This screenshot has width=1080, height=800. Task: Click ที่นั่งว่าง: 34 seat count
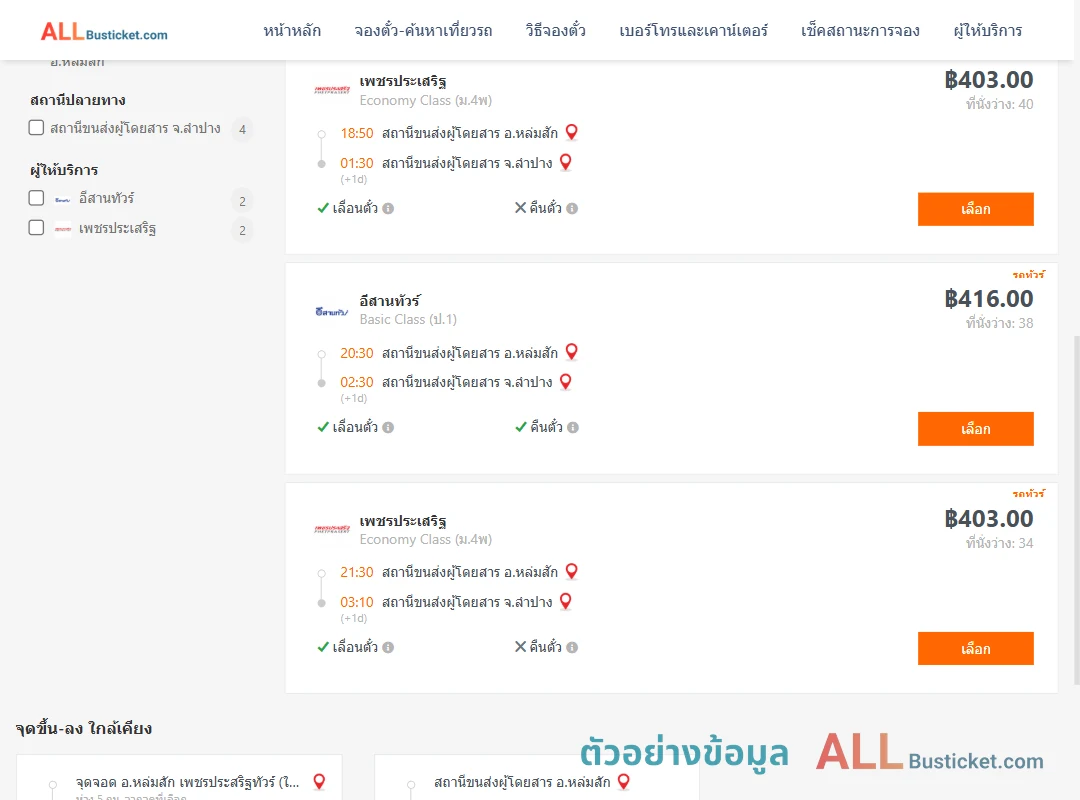coord(999,542)
